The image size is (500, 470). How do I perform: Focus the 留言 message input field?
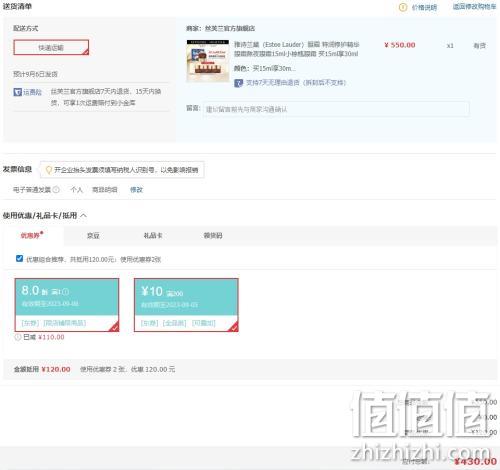[x=336, y=109]
